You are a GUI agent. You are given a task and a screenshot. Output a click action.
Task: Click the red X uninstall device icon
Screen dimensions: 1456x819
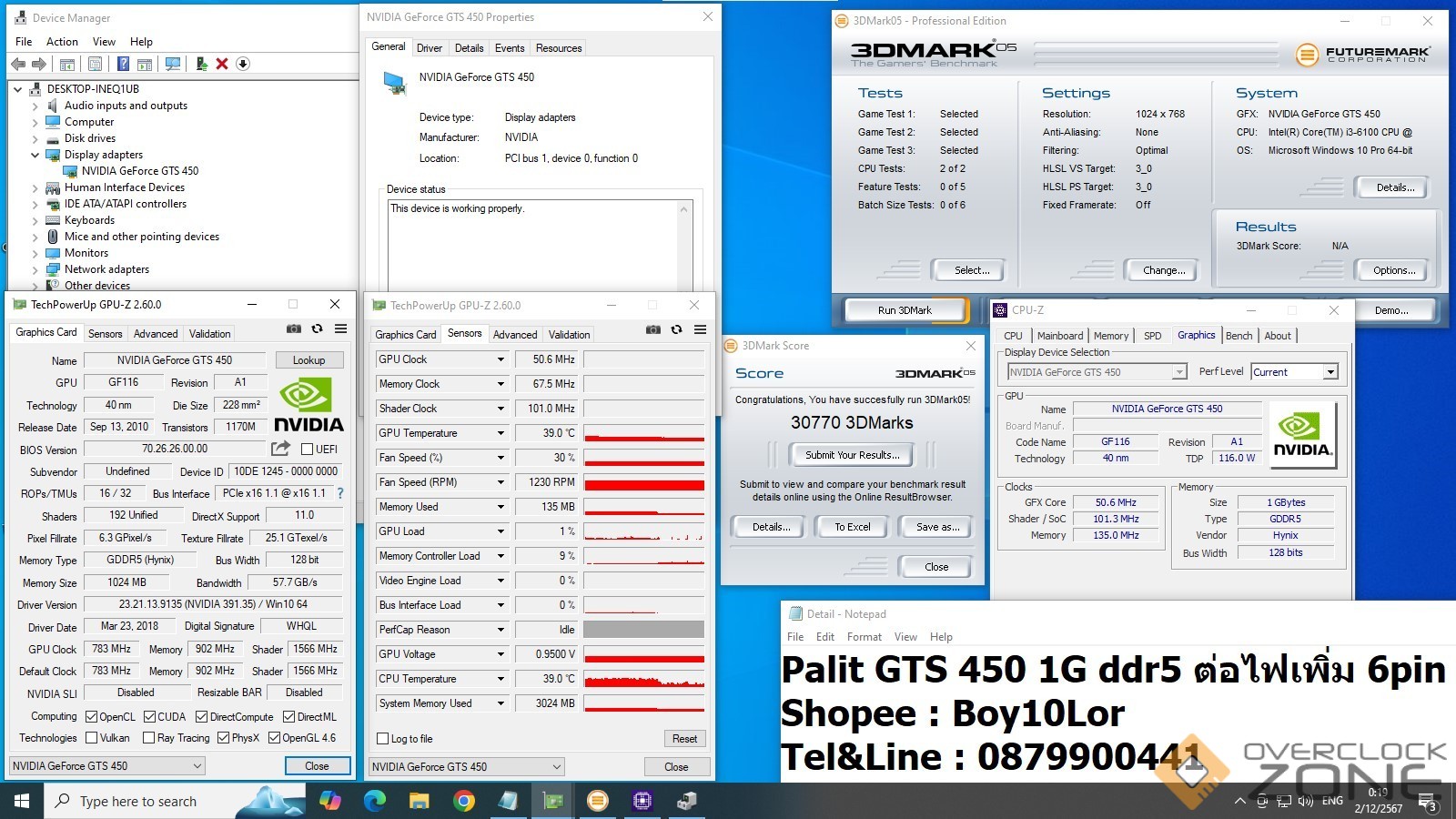click(221, 64)
